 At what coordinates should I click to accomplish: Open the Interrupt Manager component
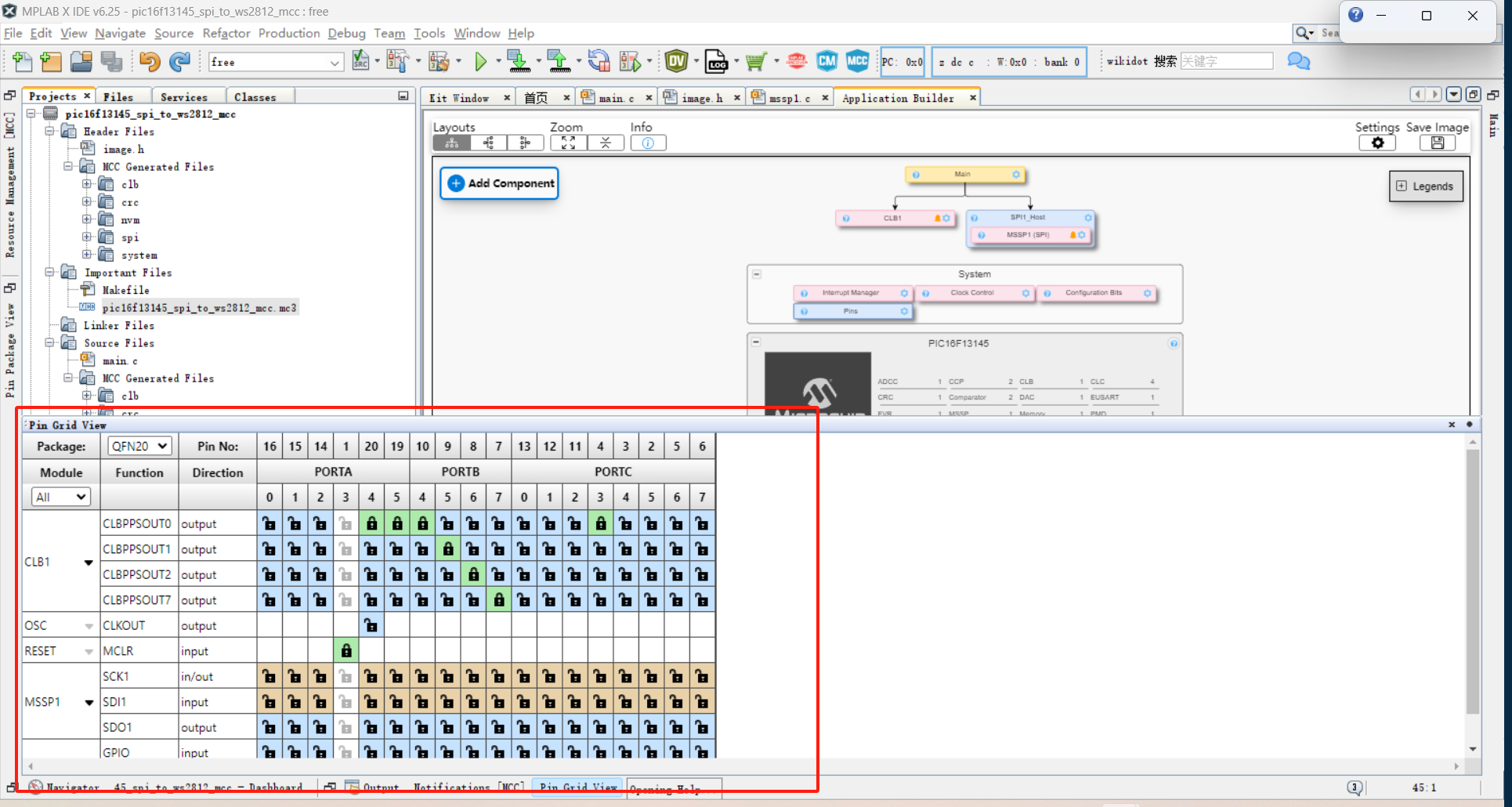pyautogui.click(x=852, y=293)
